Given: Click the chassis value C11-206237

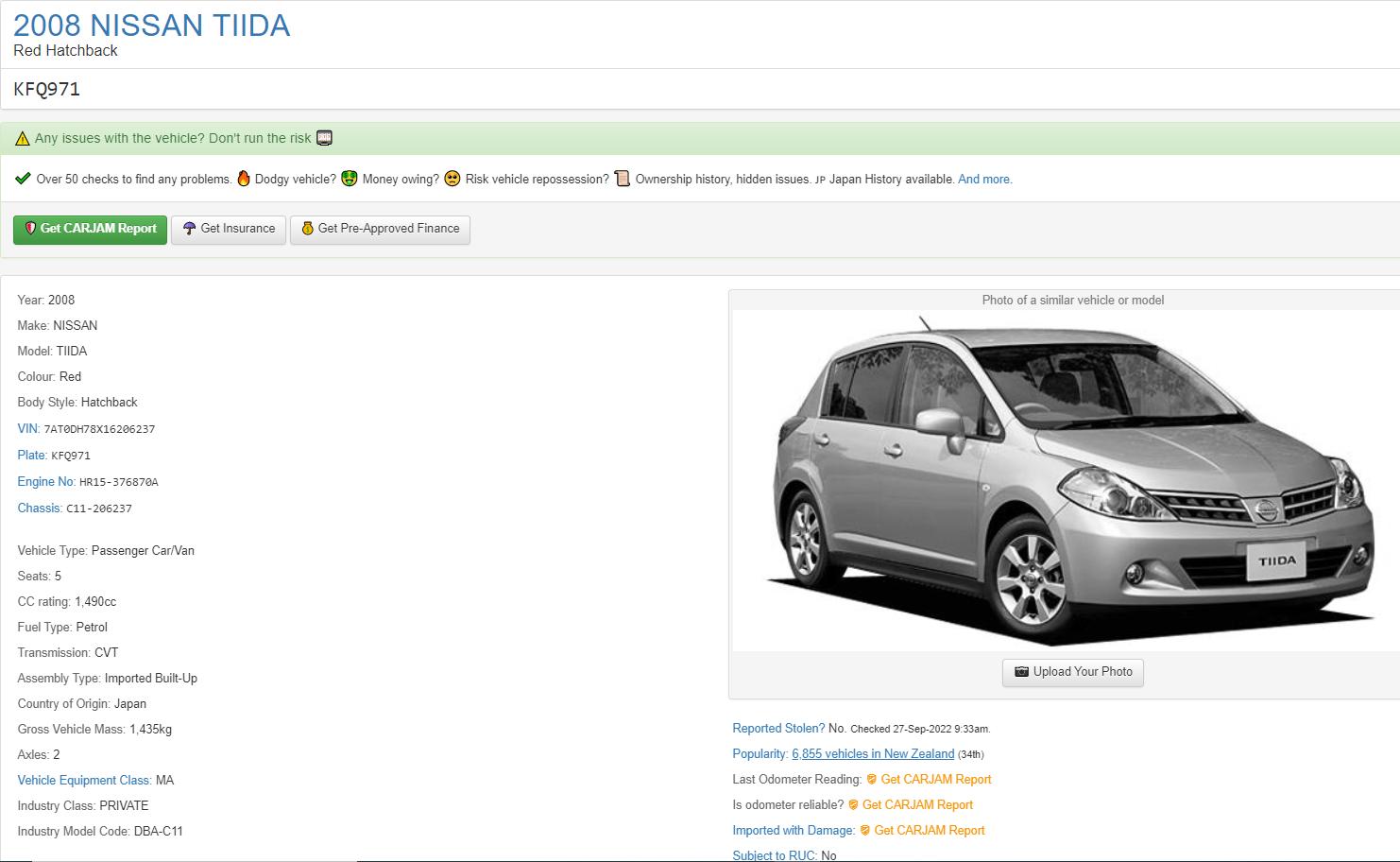Looking at the screenshot, I should click(99, 509).
